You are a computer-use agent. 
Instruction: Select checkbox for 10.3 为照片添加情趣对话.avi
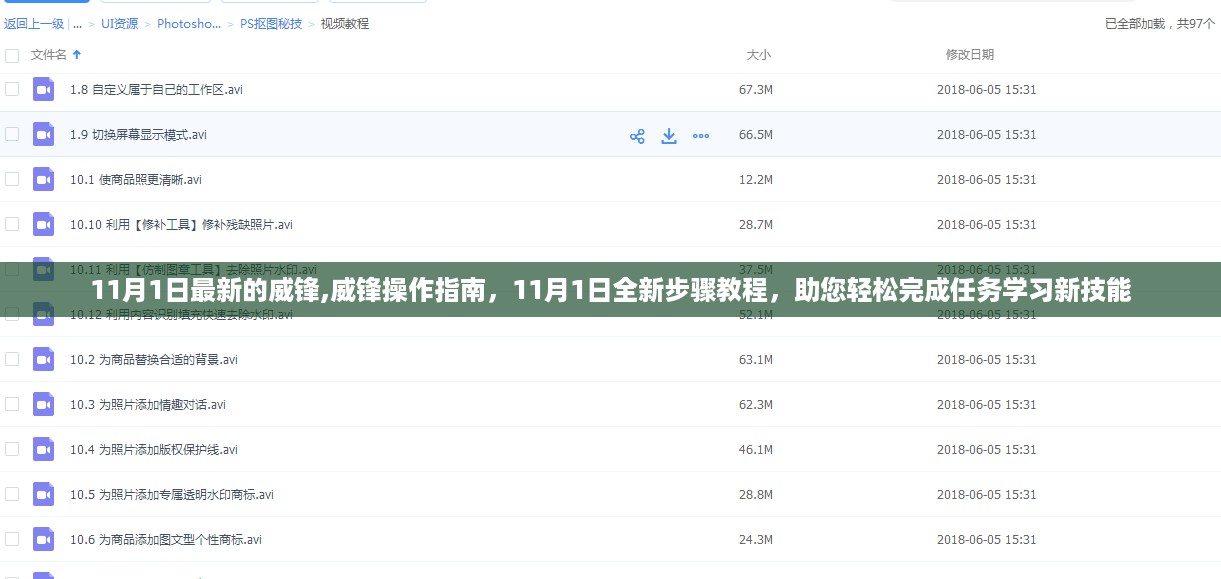pyautogui.click(x=12, y=404)
